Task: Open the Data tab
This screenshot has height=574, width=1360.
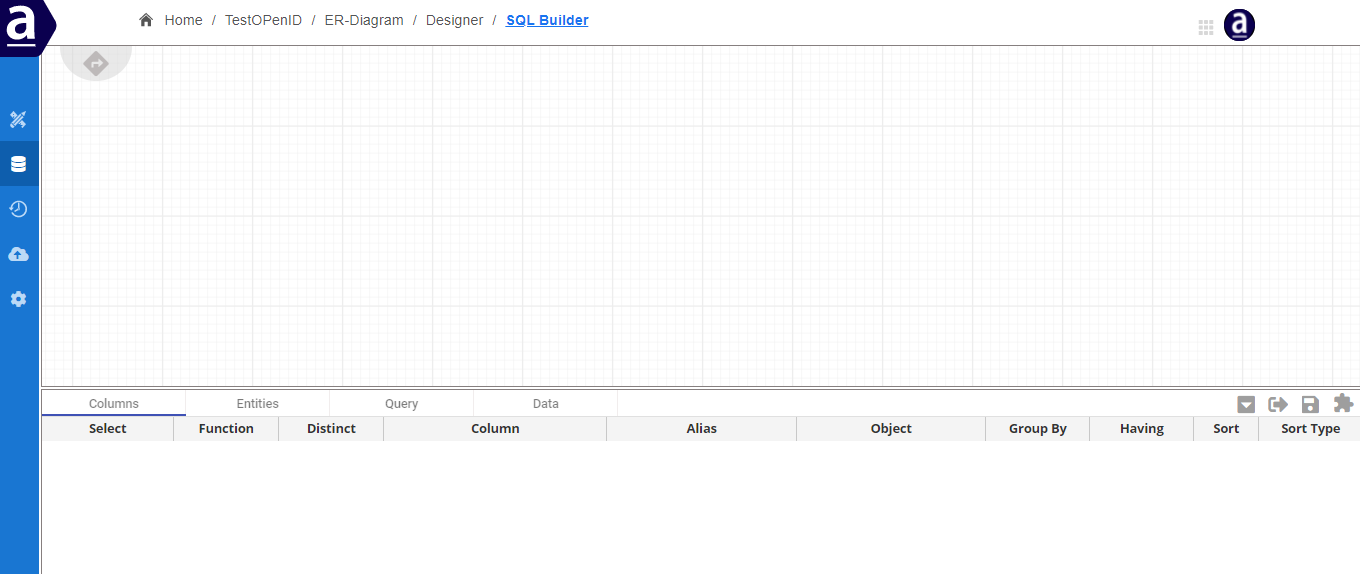Action: pyautogui.click(x=546, y=404)
